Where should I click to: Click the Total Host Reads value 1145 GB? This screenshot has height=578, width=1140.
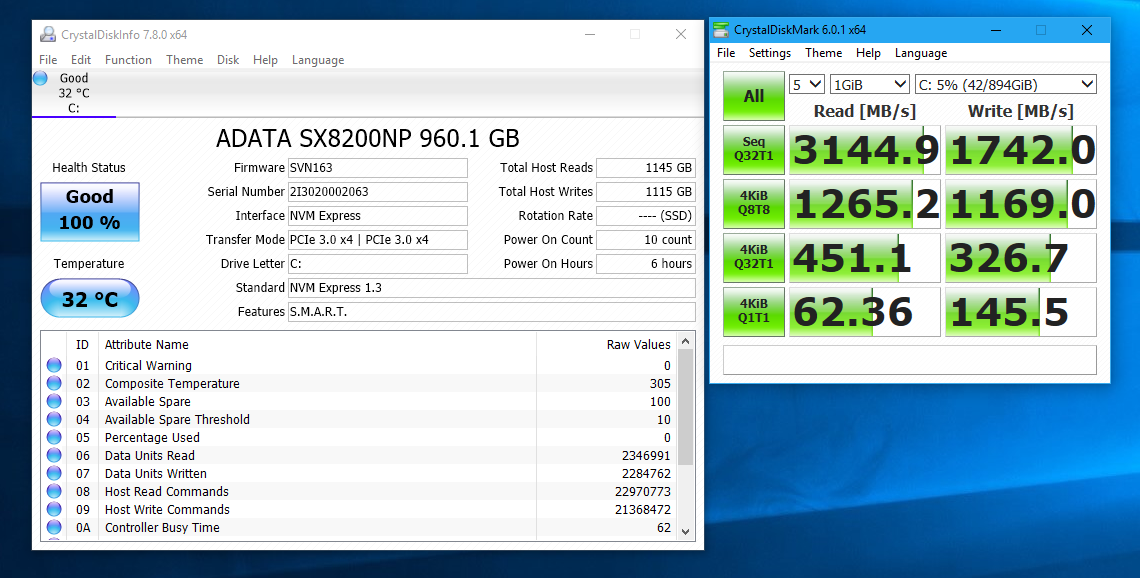[x=646, y=167]
